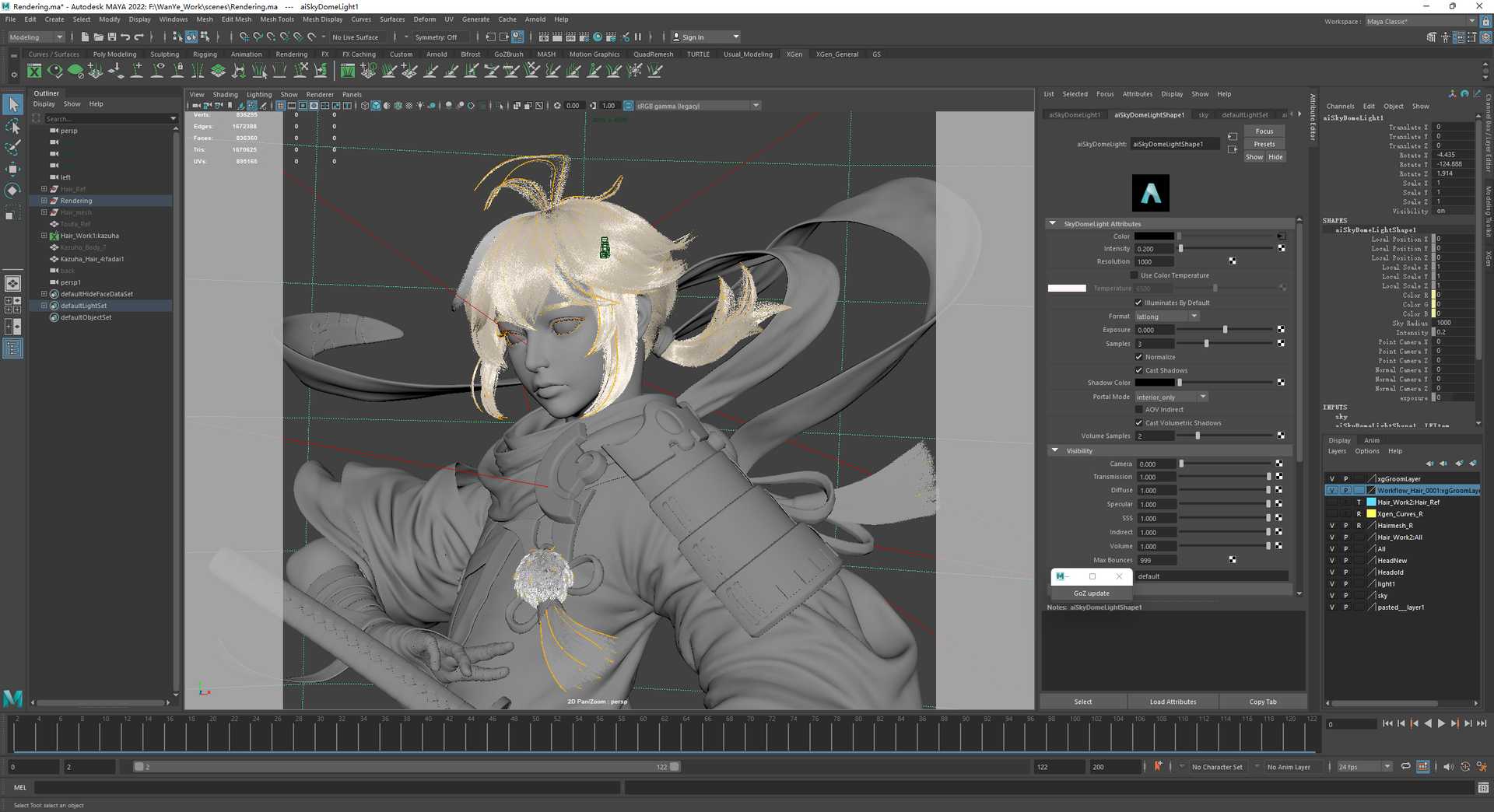
Task: Click the Load Attributes button
Action: (x=1173, y=702)
